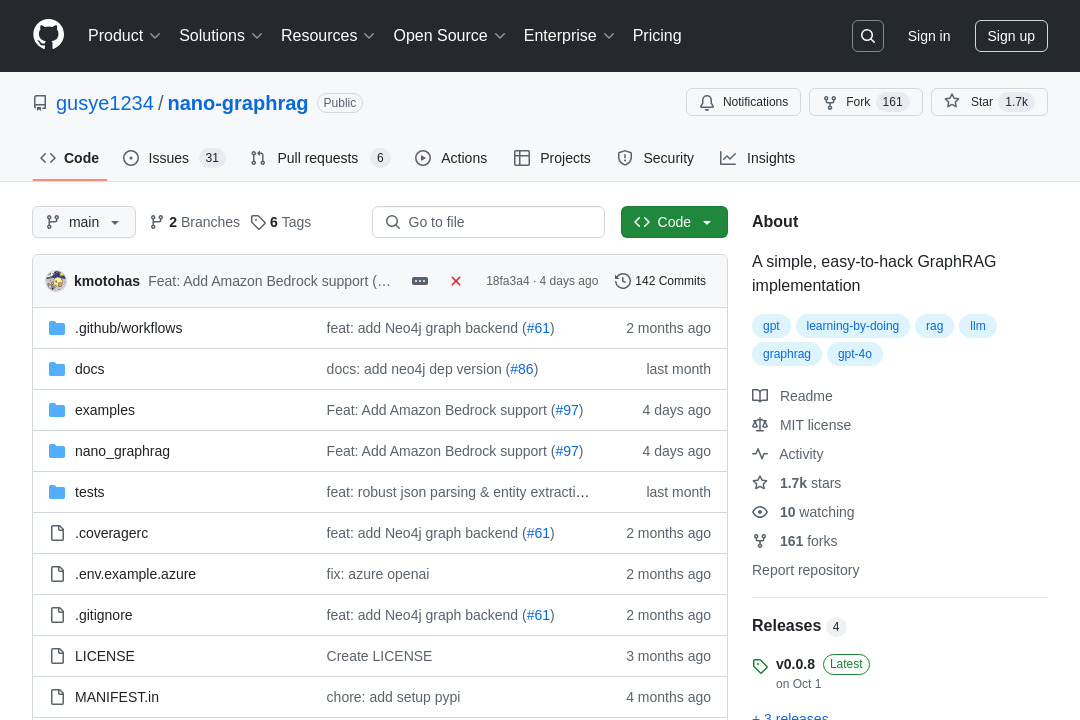Click the llm topic tag
This screenshot has width=1080, height=720.
click(977, 326)
